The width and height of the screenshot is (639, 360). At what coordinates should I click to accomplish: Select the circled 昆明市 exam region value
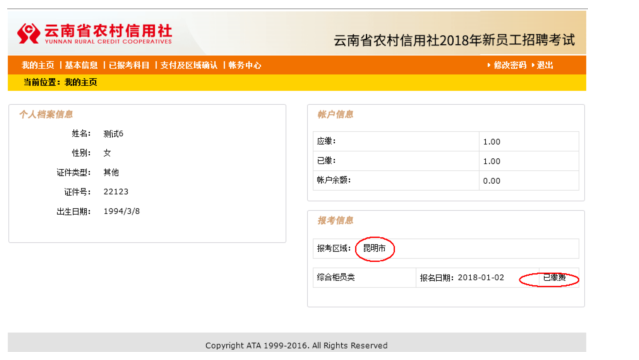point(374,248)
